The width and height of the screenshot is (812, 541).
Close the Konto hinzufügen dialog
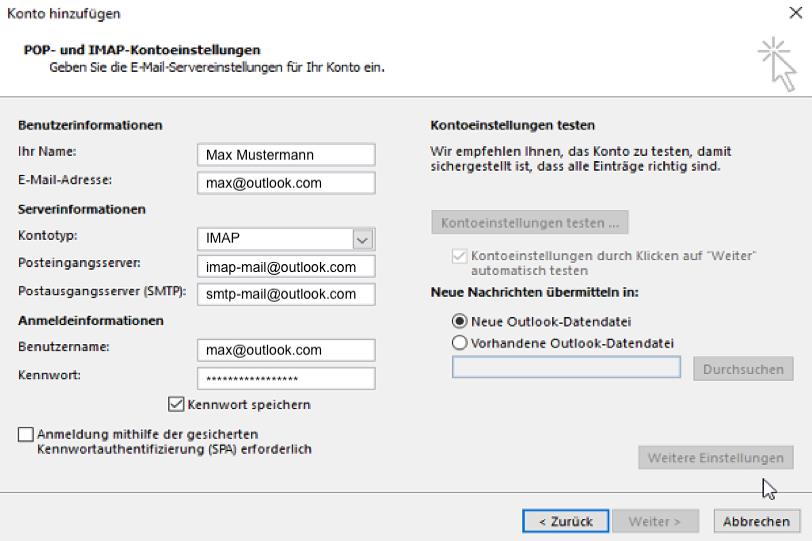794,14
